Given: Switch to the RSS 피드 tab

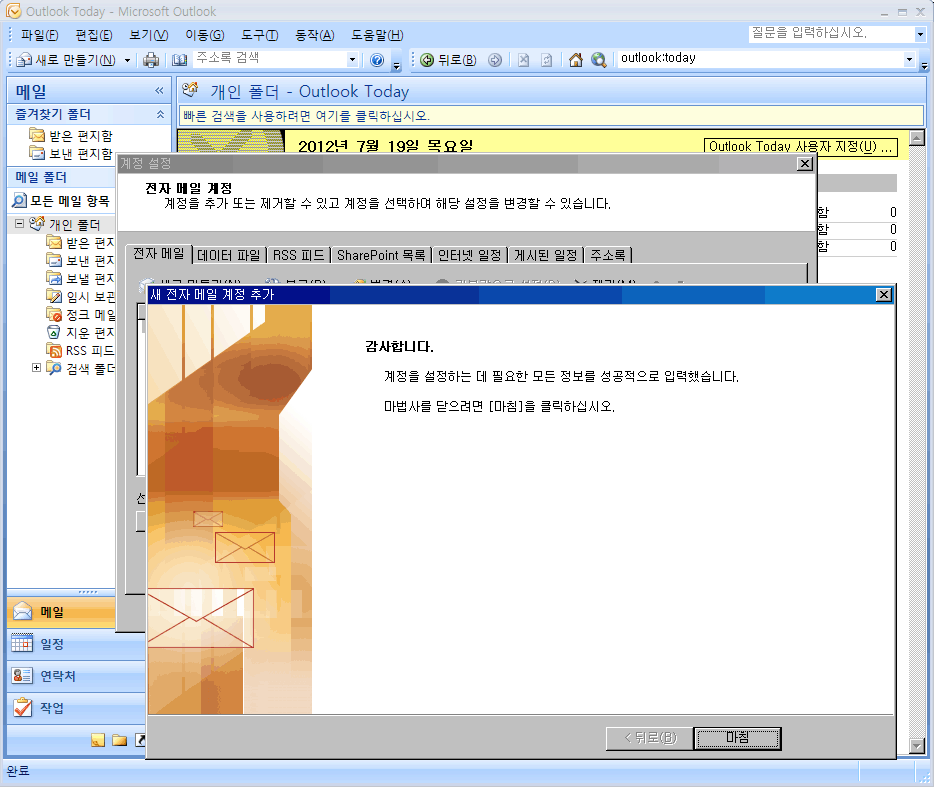Looking at the screenshot, I should 298,255.
